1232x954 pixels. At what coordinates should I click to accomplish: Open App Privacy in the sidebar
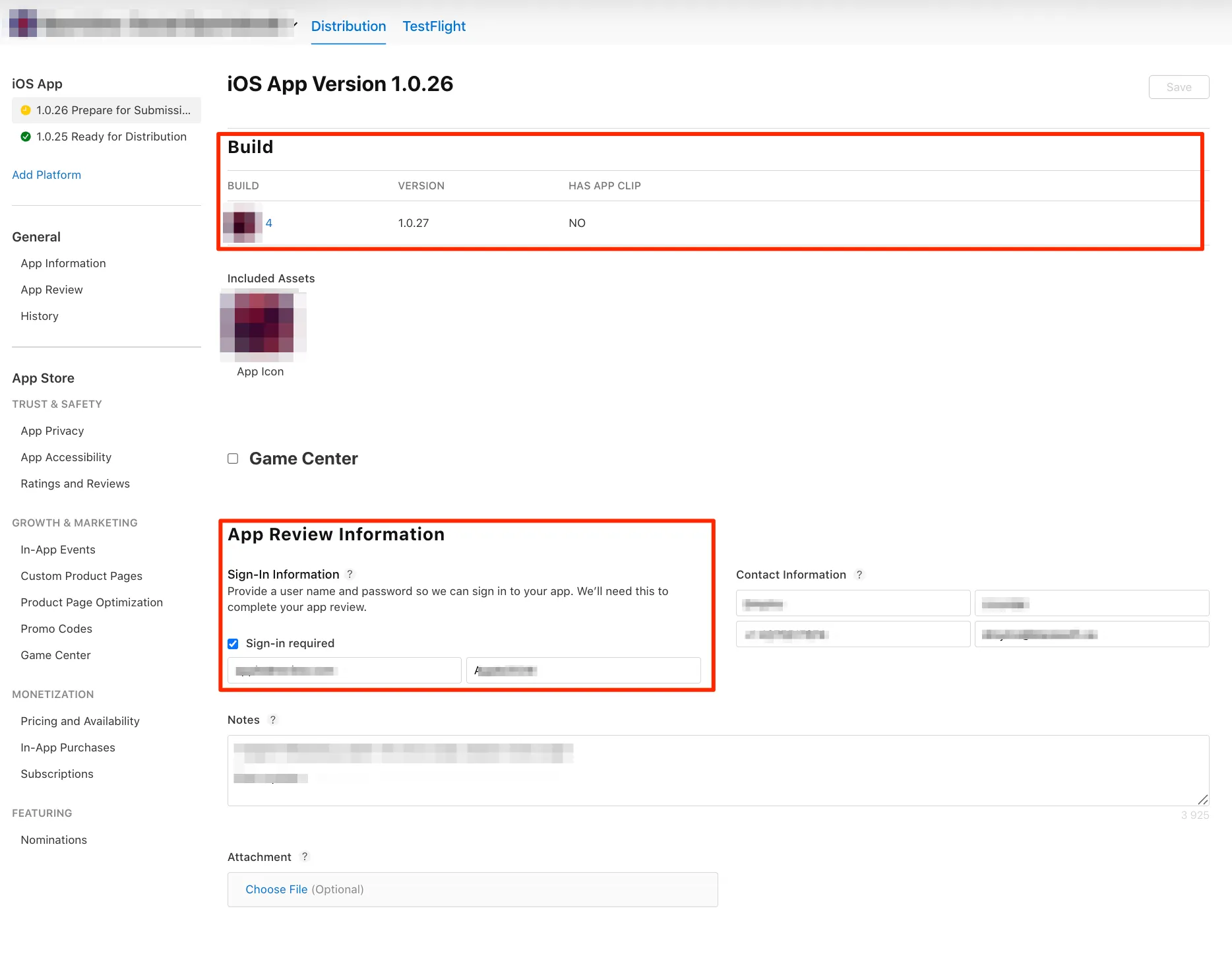click(52, 431)
